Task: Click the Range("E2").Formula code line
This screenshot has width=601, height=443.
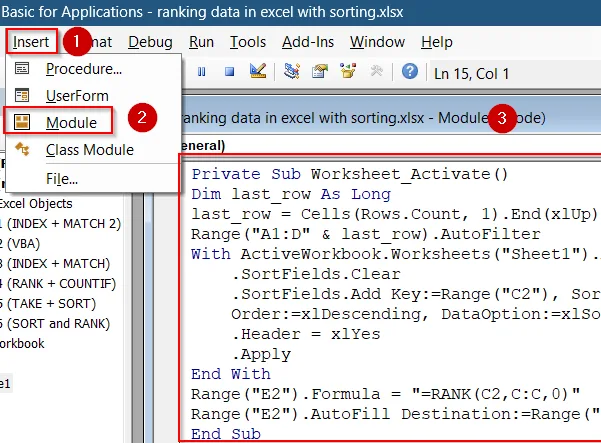Action: (386, 394)
